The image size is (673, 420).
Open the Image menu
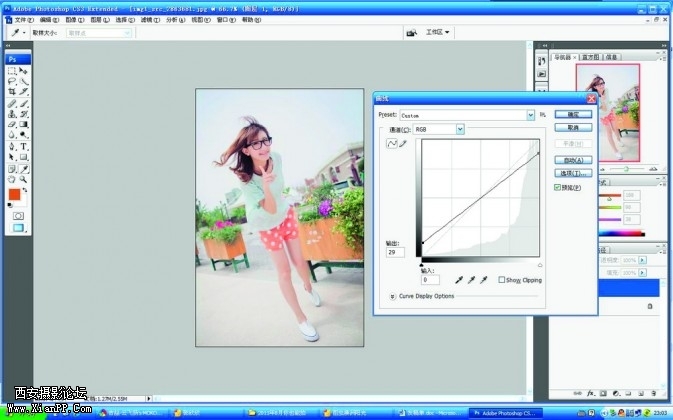click(75, 20)
